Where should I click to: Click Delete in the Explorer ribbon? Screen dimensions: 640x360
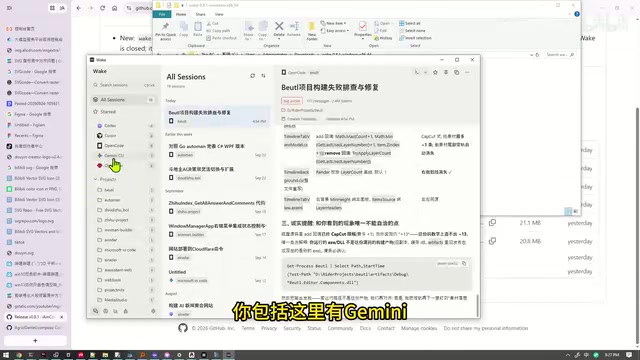pyautogui.click(x=279, y=29)
